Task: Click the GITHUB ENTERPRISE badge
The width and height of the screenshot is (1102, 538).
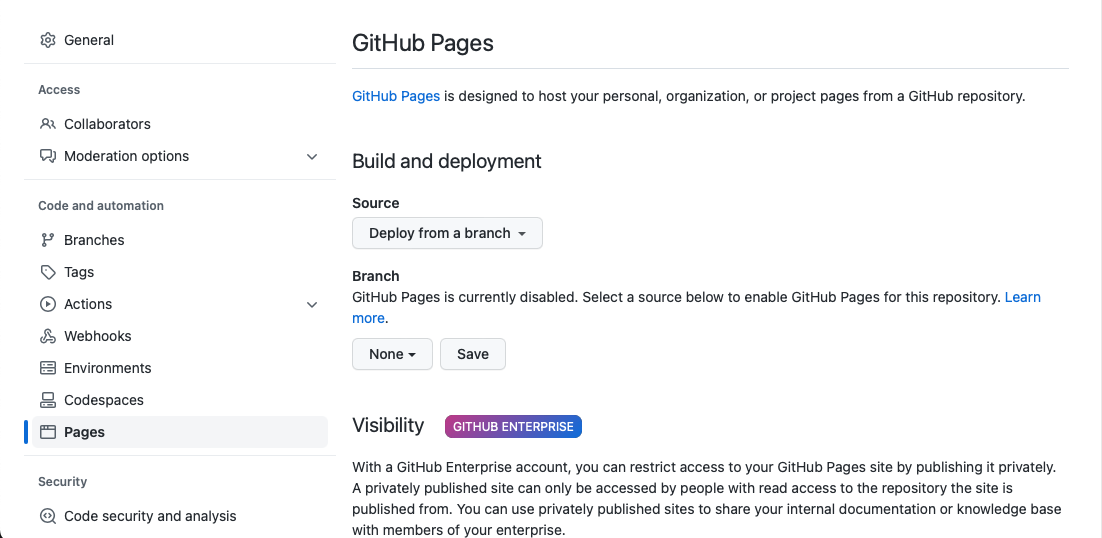Action: 513,426
